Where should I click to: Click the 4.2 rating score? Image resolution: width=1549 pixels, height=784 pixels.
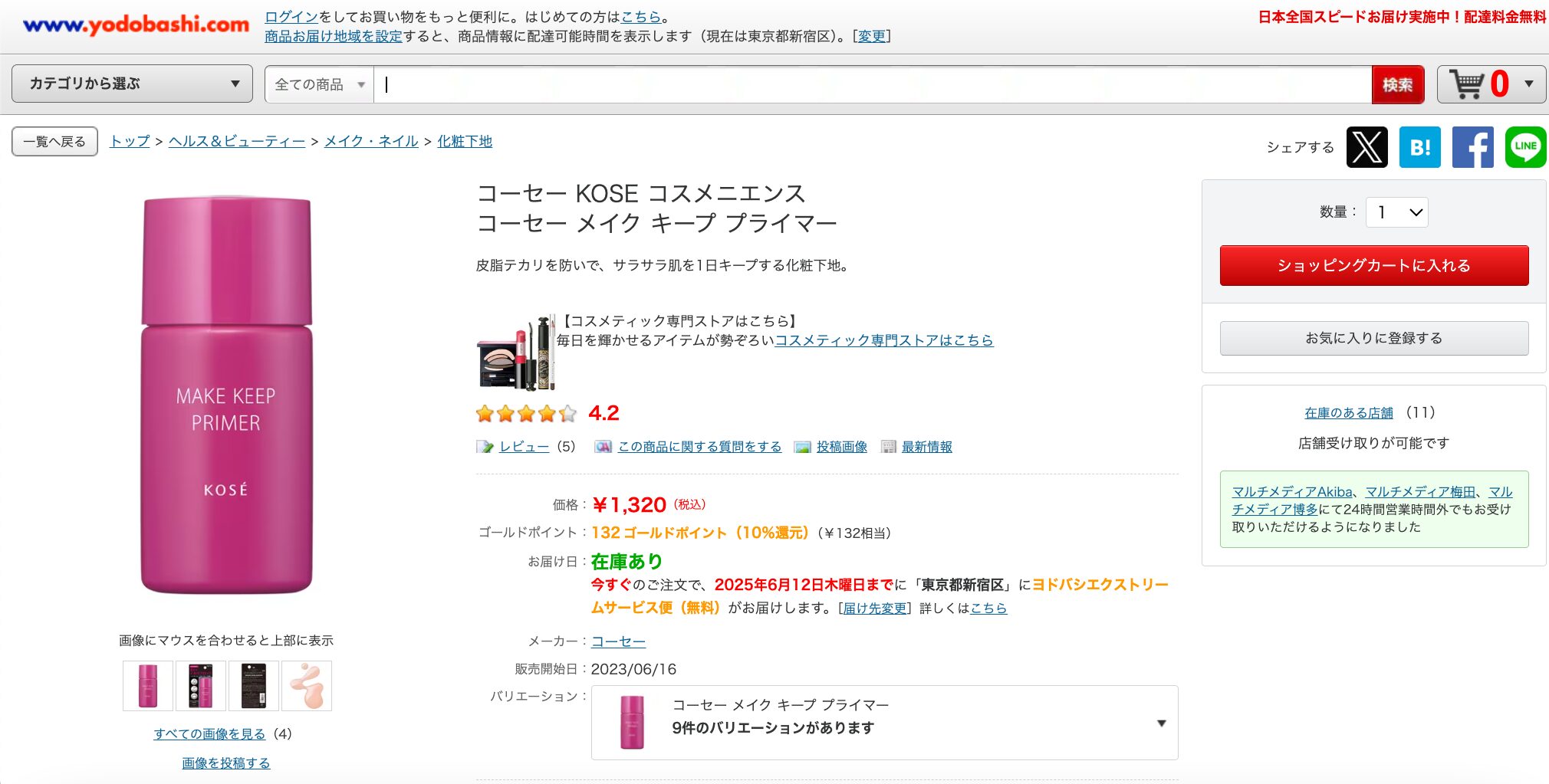[x=603, y=414]
